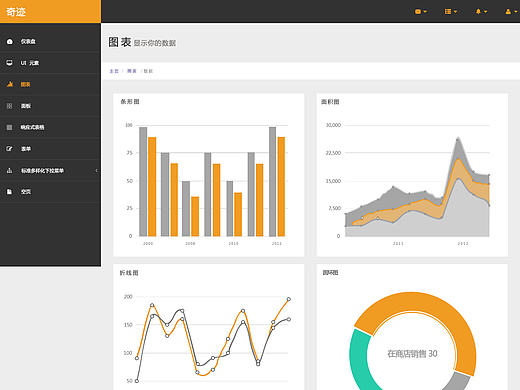
Task: Open the 仪表盘 dashboard home icon
Action: (10, 42)
